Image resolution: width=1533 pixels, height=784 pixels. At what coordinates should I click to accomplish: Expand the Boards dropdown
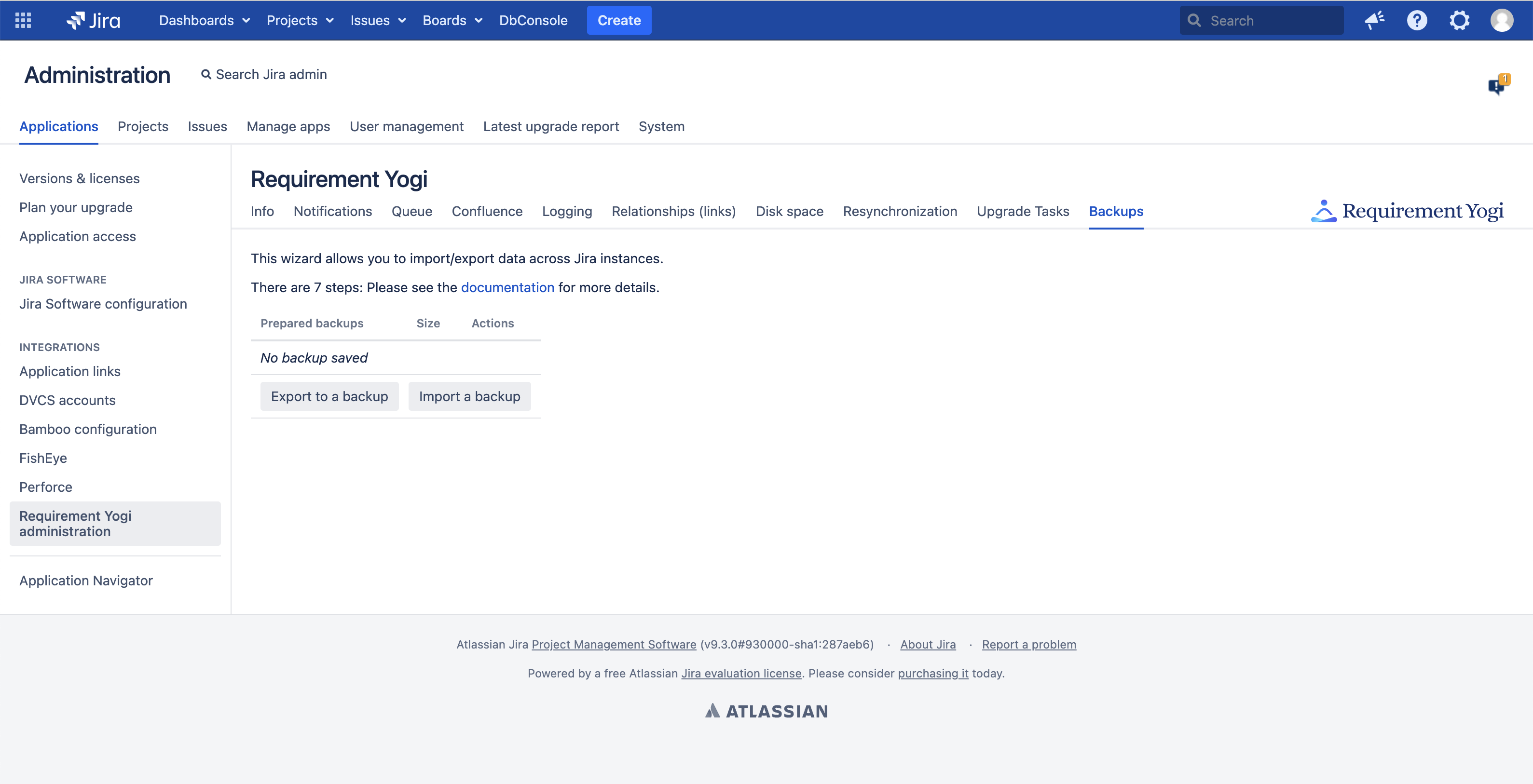(452, 20)
